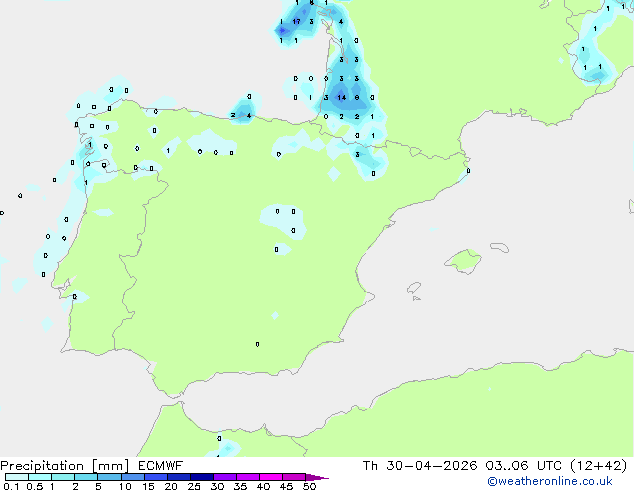Click the 17 mm value over Biscay
This screenshot has height=490, width=634.
pos(296,21)
